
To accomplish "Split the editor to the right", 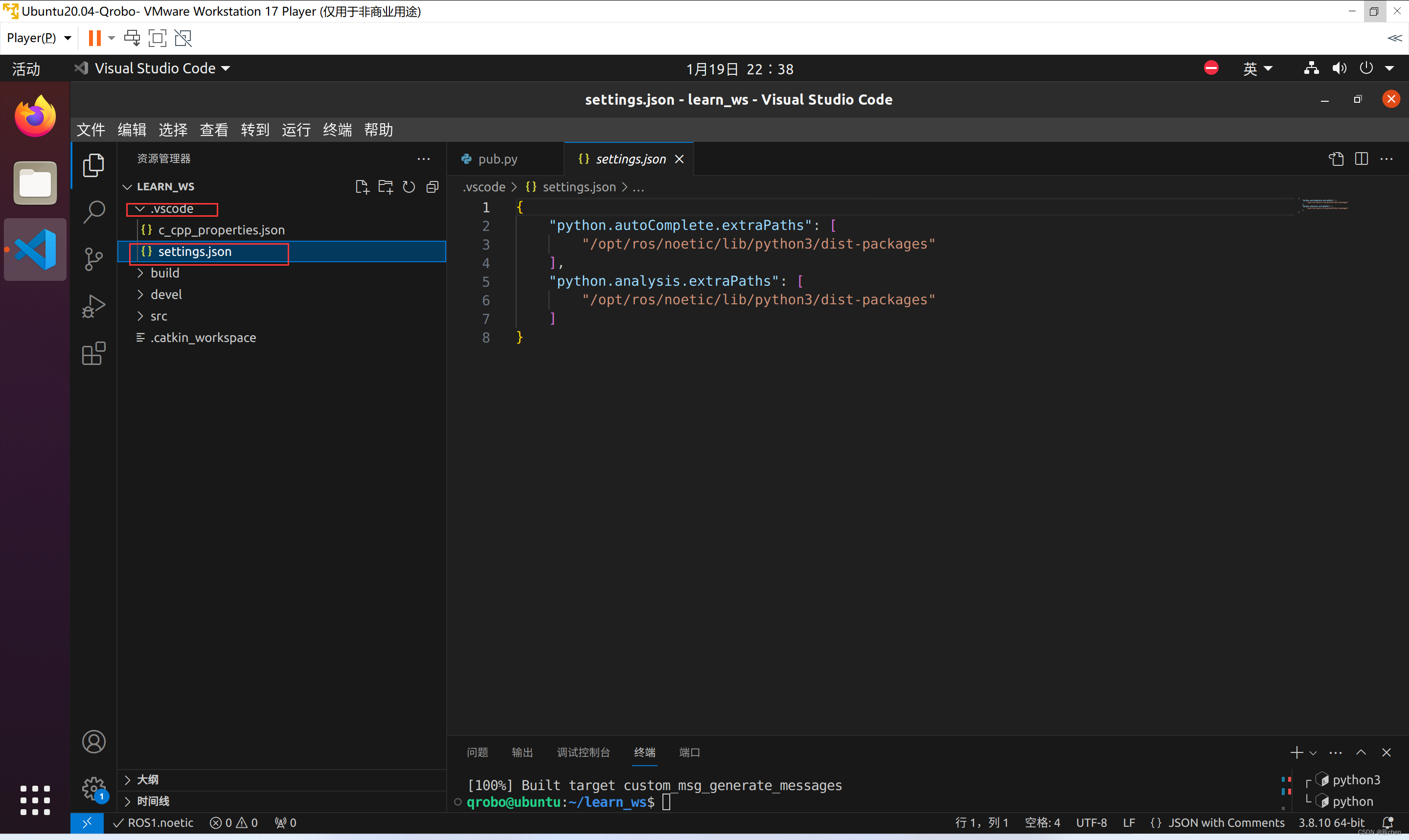I will click(1362, 159).
